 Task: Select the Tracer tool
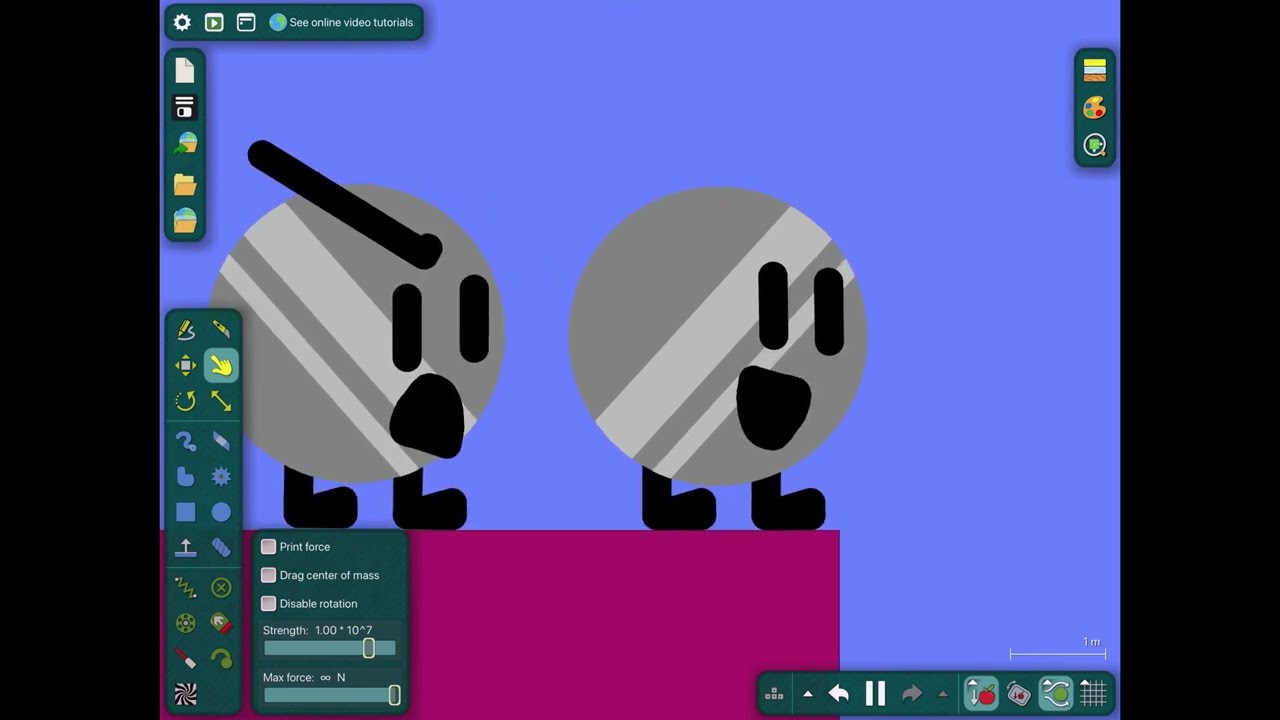pyautogui.click(x=221, y=659)
